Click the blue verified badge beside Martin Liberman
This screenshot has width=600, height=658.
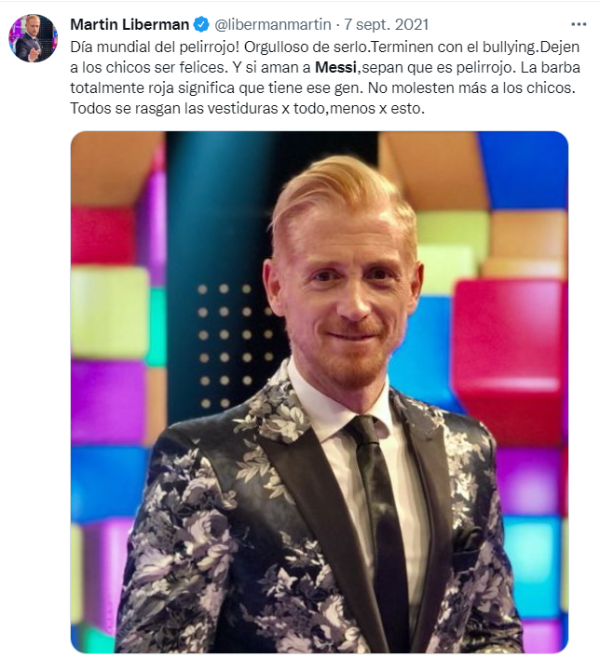click(x=201, y=24)
